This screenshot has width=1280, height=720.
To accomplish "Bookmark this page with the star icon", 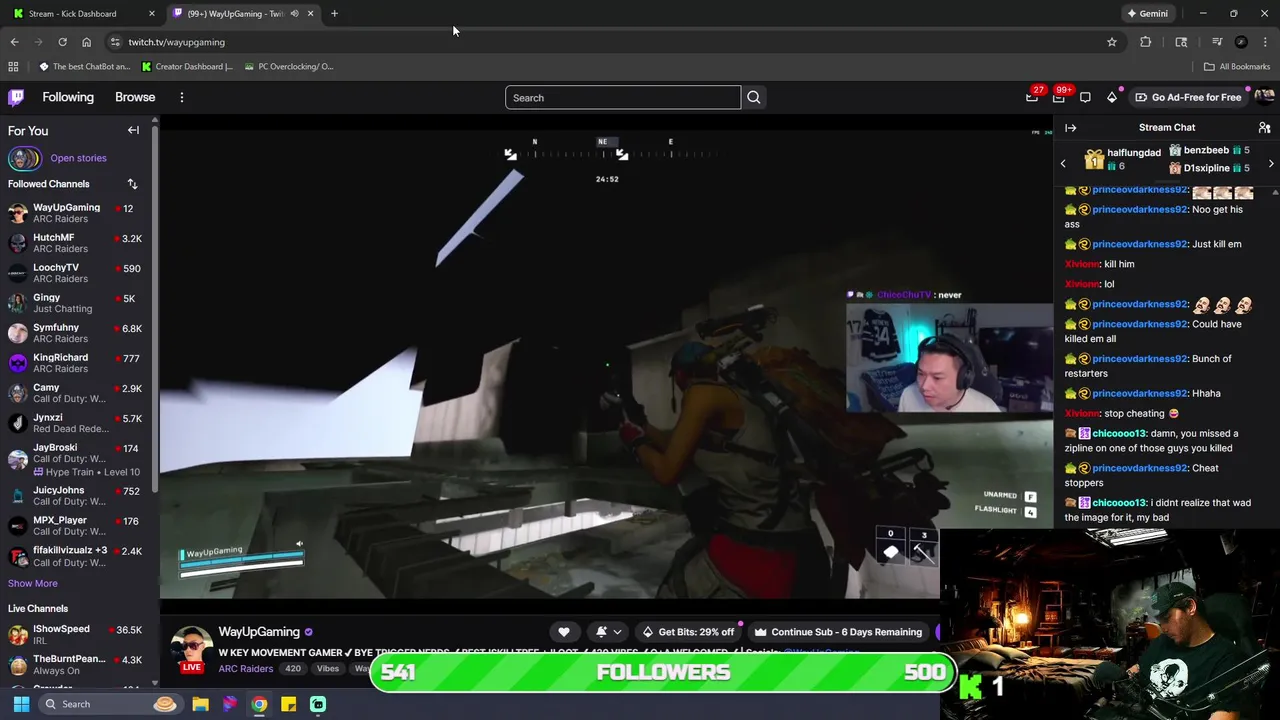I will pyautogui.click(x=1111, y=42).
